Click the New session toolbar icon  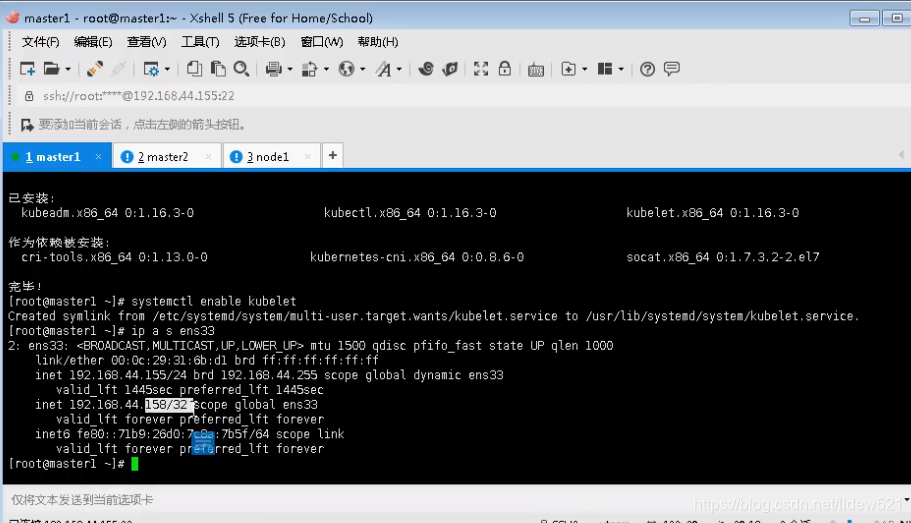click(27, 69)
